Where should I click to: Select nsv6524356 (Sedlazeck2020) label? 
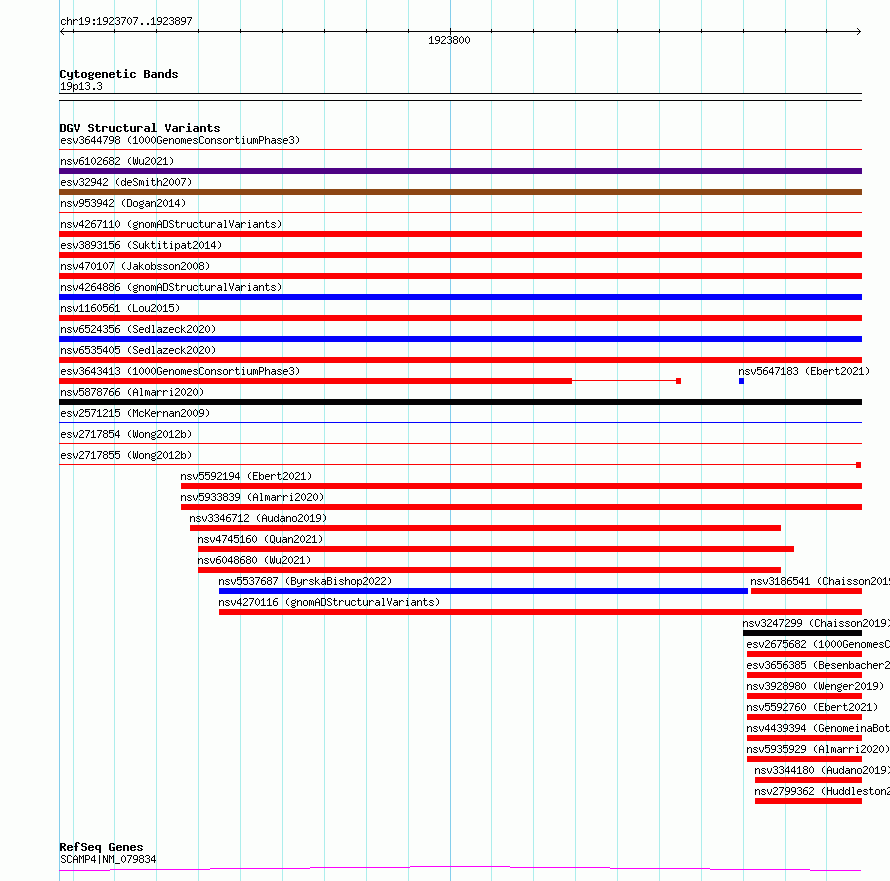[x=138, y=329]
